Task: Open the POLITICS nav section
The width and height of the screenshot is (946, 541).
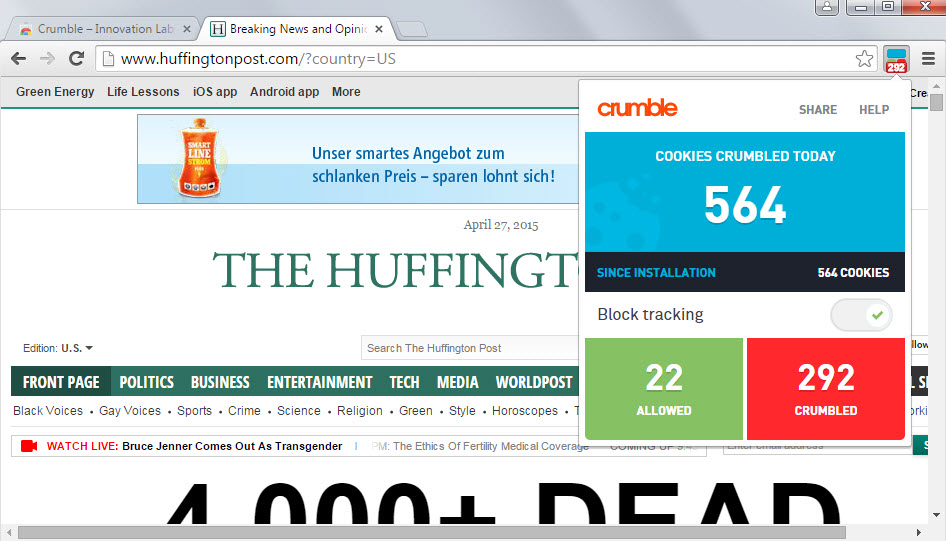Action: 147,382
